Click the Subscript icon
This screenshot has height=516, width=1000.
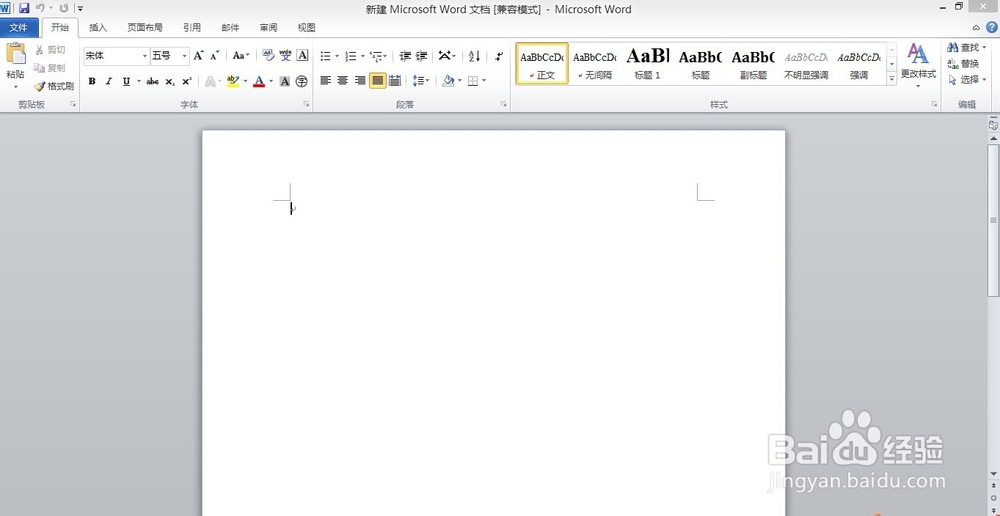[170, 81]
